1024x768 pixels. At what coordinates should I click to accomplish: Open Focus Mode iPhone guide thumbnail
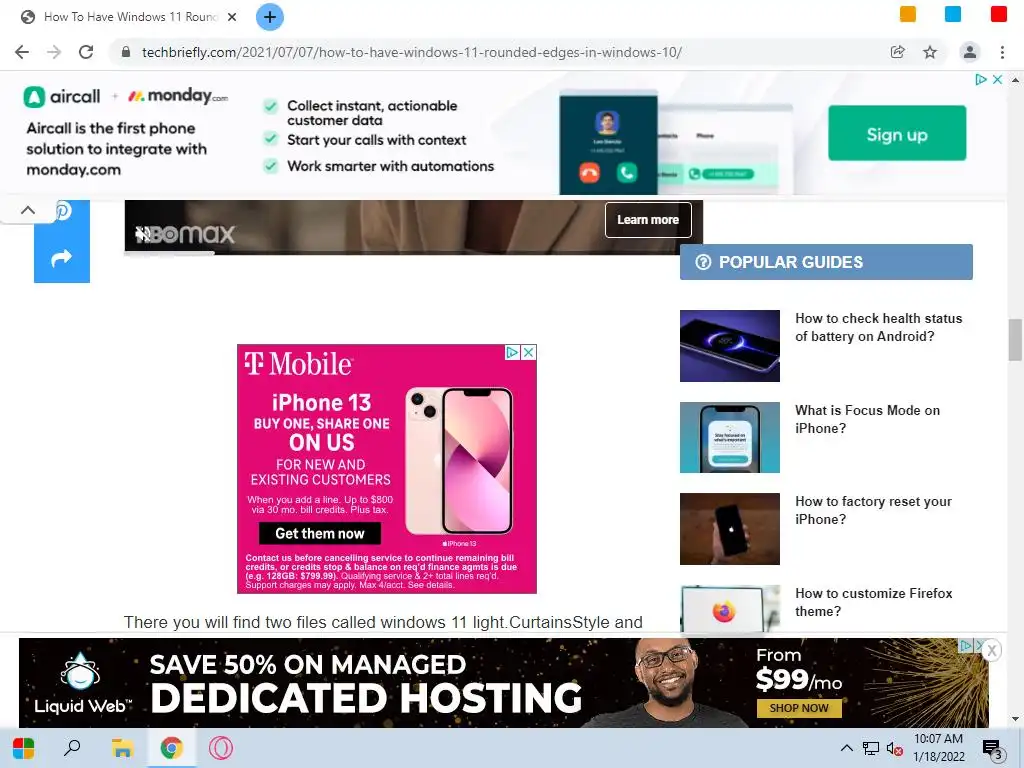(729, 438)
